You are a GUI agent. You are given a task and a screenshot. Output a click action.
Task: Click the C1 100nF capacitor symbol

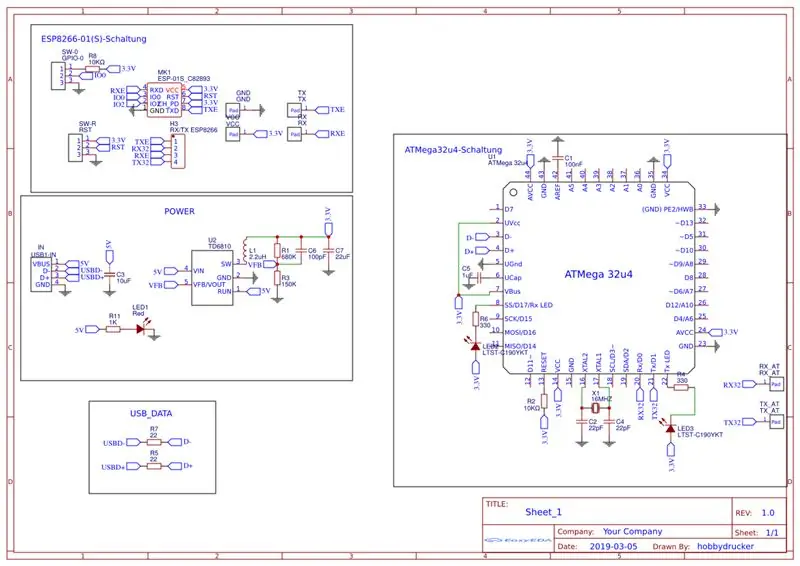(558, 158)
